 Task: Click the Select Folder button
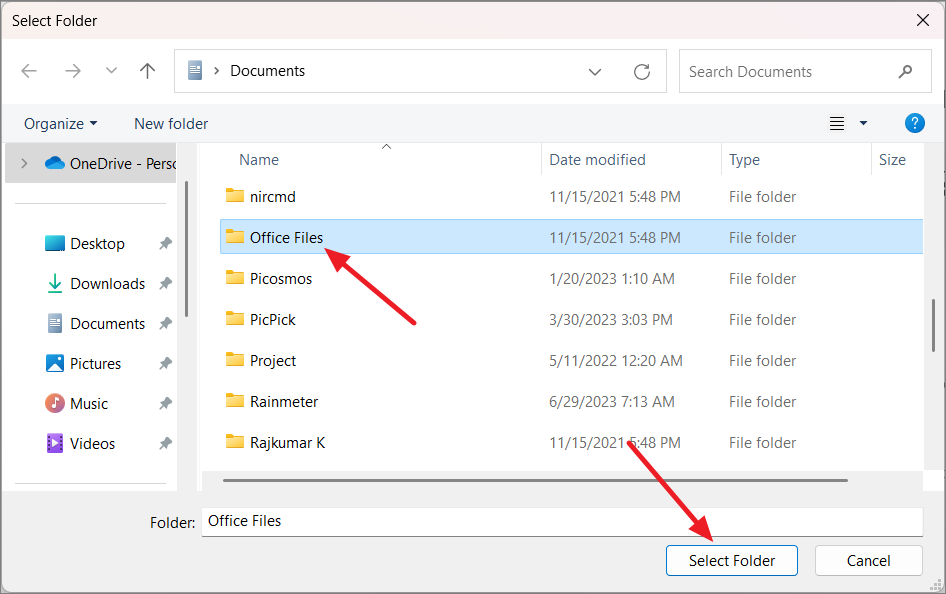tap(731, 560)
